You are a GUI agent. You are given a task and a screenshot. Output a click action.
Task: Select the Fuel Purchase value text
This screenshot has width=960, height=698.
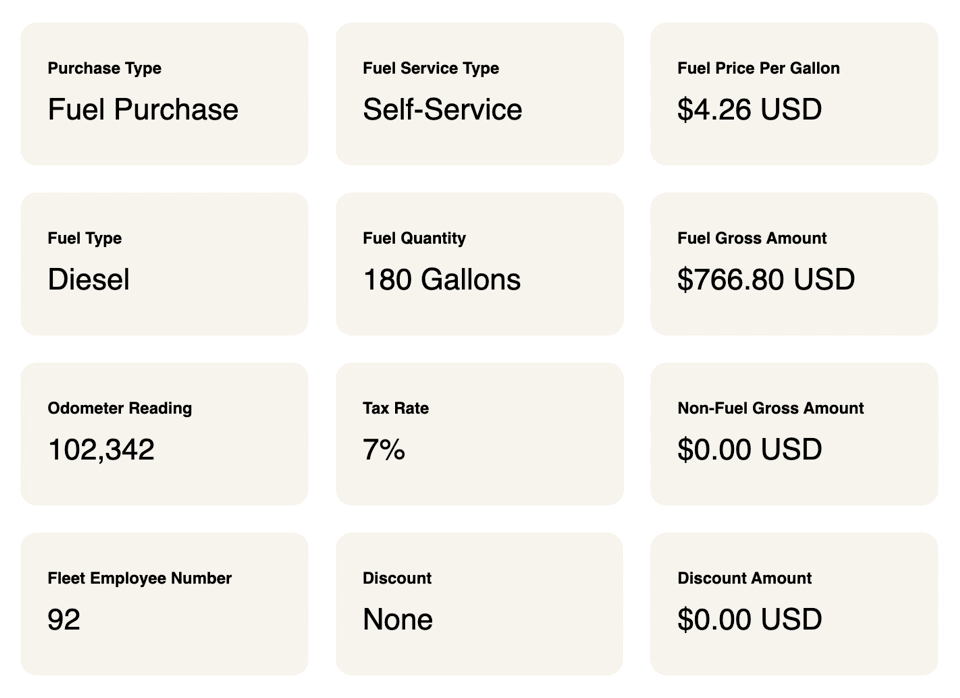click(143, 109)
